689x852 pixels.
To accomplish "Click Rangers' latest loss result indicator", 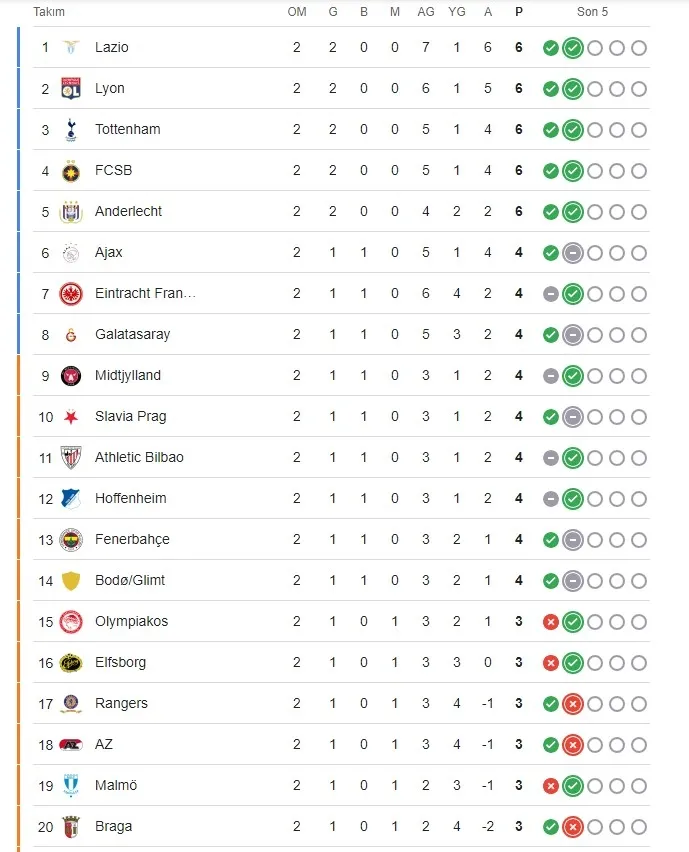I will coord(573,704).
